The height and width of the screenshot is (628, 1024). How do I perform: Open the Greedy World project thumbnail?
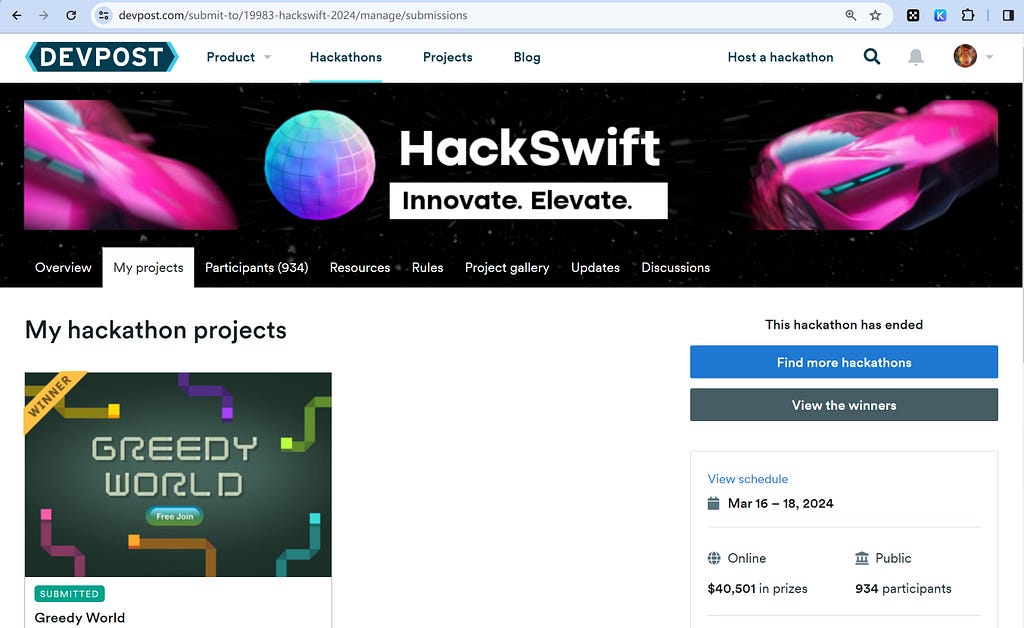coord(178,475)
